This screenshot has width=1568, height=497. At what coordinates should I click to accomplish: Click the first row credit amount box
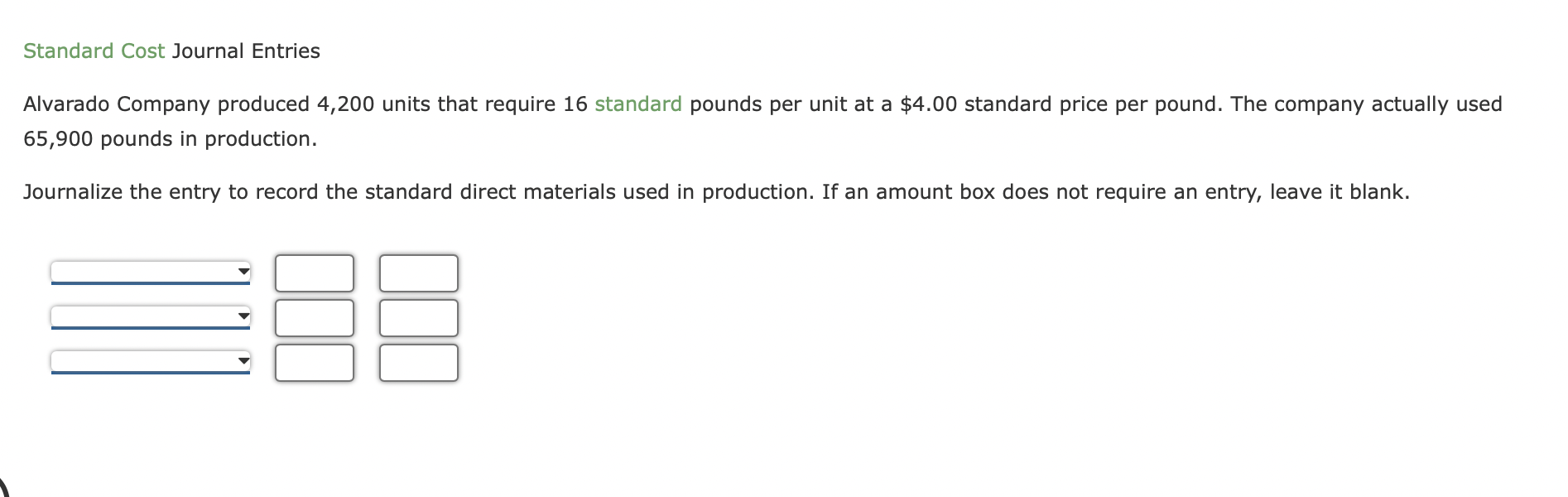tap(419, 271)
